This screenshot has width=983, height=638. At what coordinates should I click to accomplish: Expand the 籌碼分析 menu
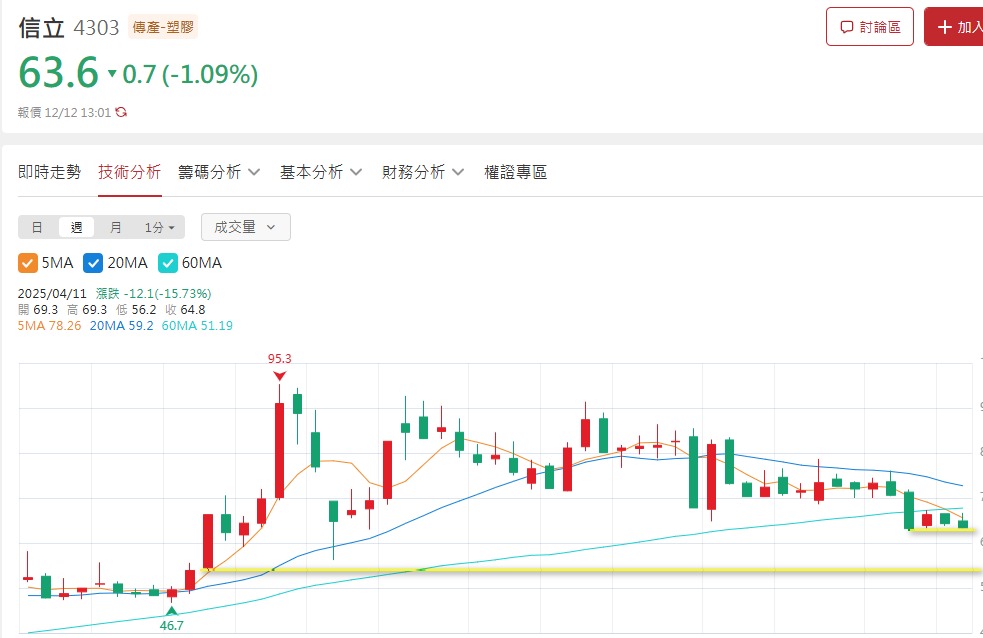coord(219,172)
